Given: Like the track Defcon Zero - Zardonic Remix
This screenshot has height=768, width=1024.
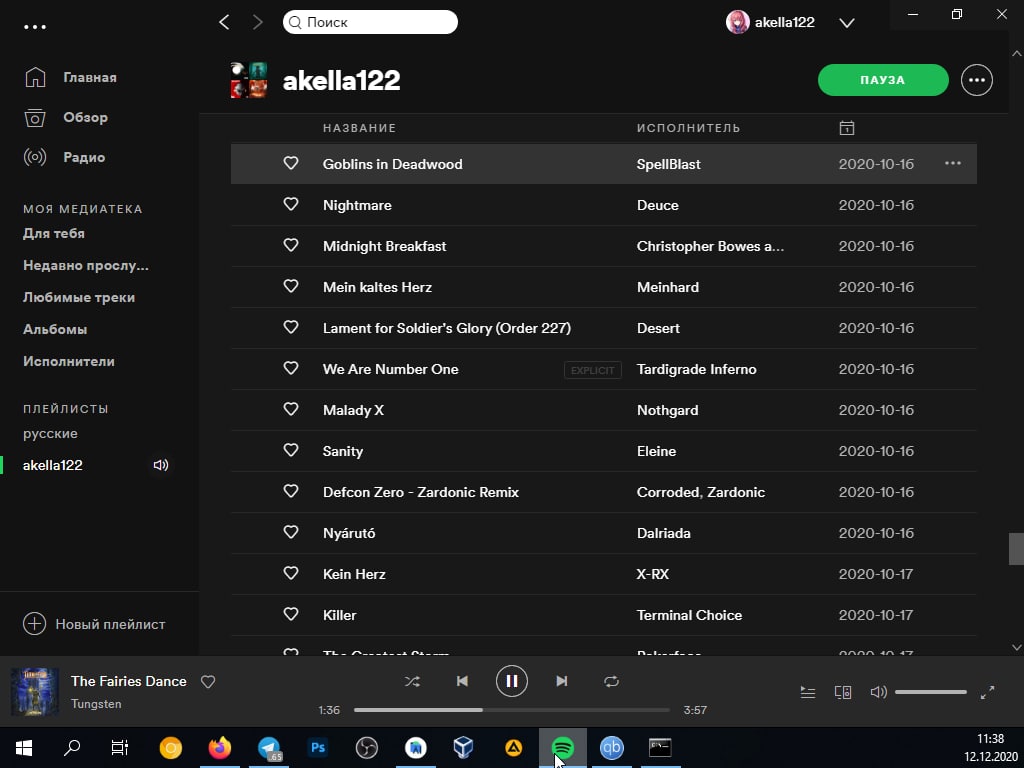Looking at the screenshot, I should pos(291,491).
